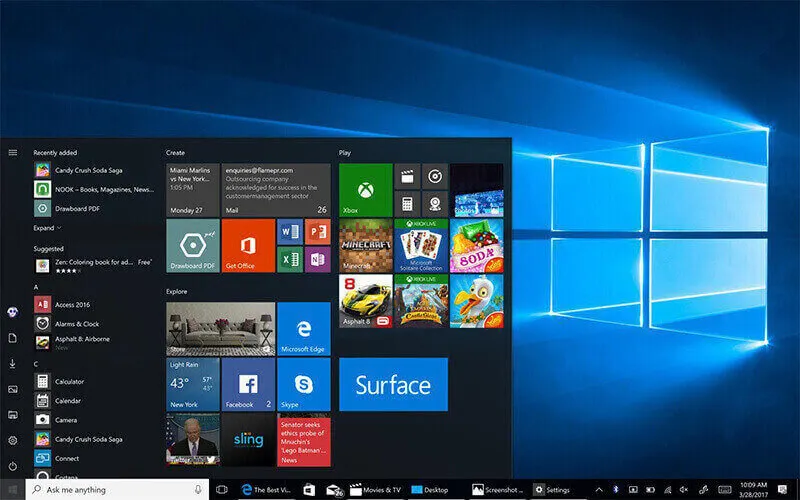Open the Surface tile
Image resolution: width=800 pixels, height=500 pixels.
click(x=393, y=384)
